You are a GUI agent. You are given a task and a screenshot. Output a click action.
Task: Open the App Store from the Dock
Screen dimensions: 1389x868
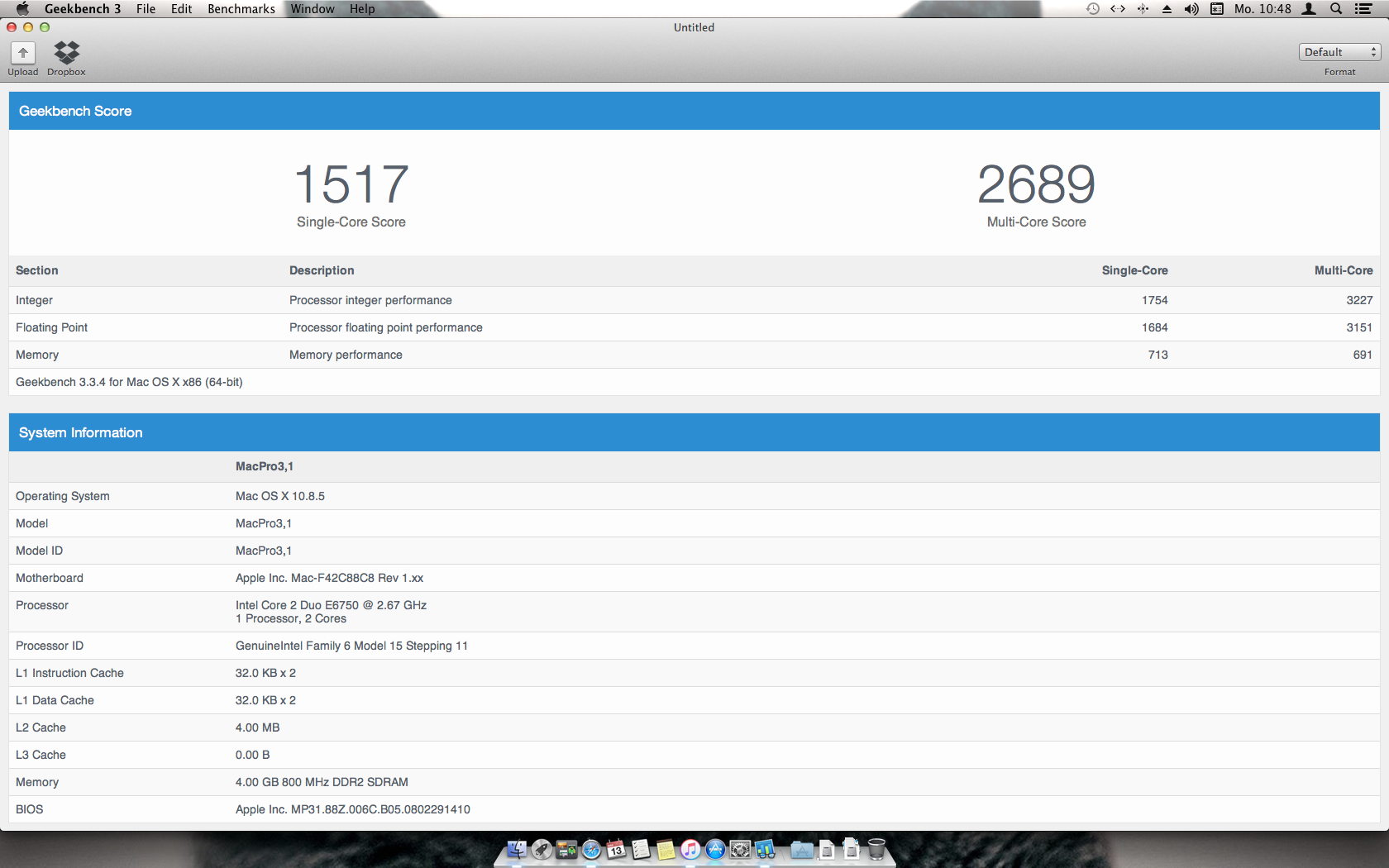pos(715,849)
